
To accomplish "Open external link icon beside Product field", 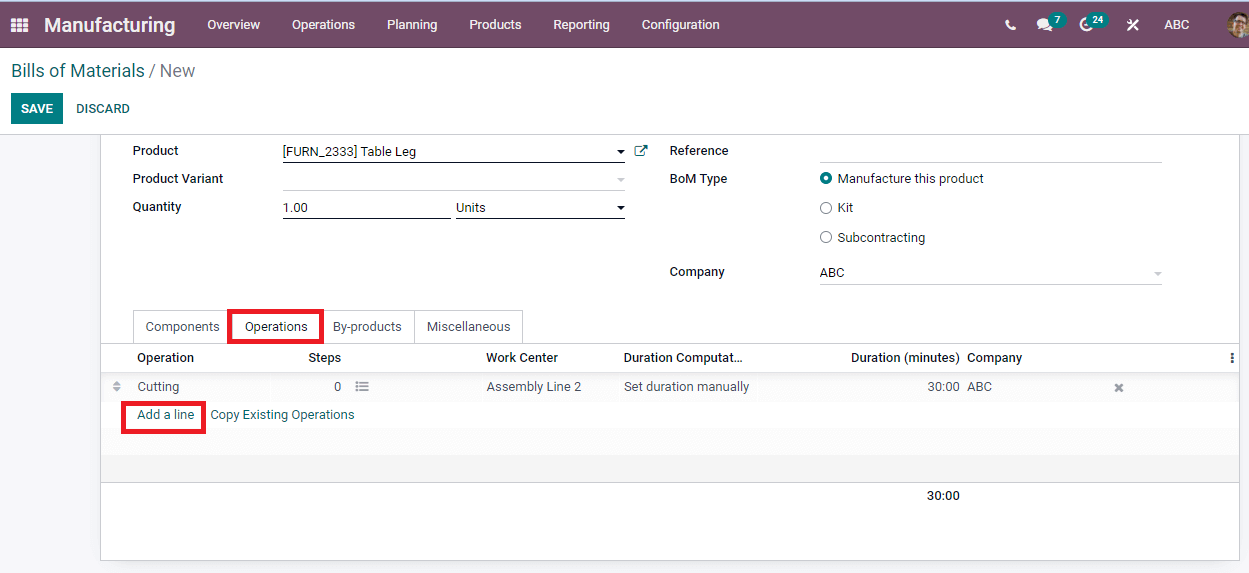I will click(641, 151).
